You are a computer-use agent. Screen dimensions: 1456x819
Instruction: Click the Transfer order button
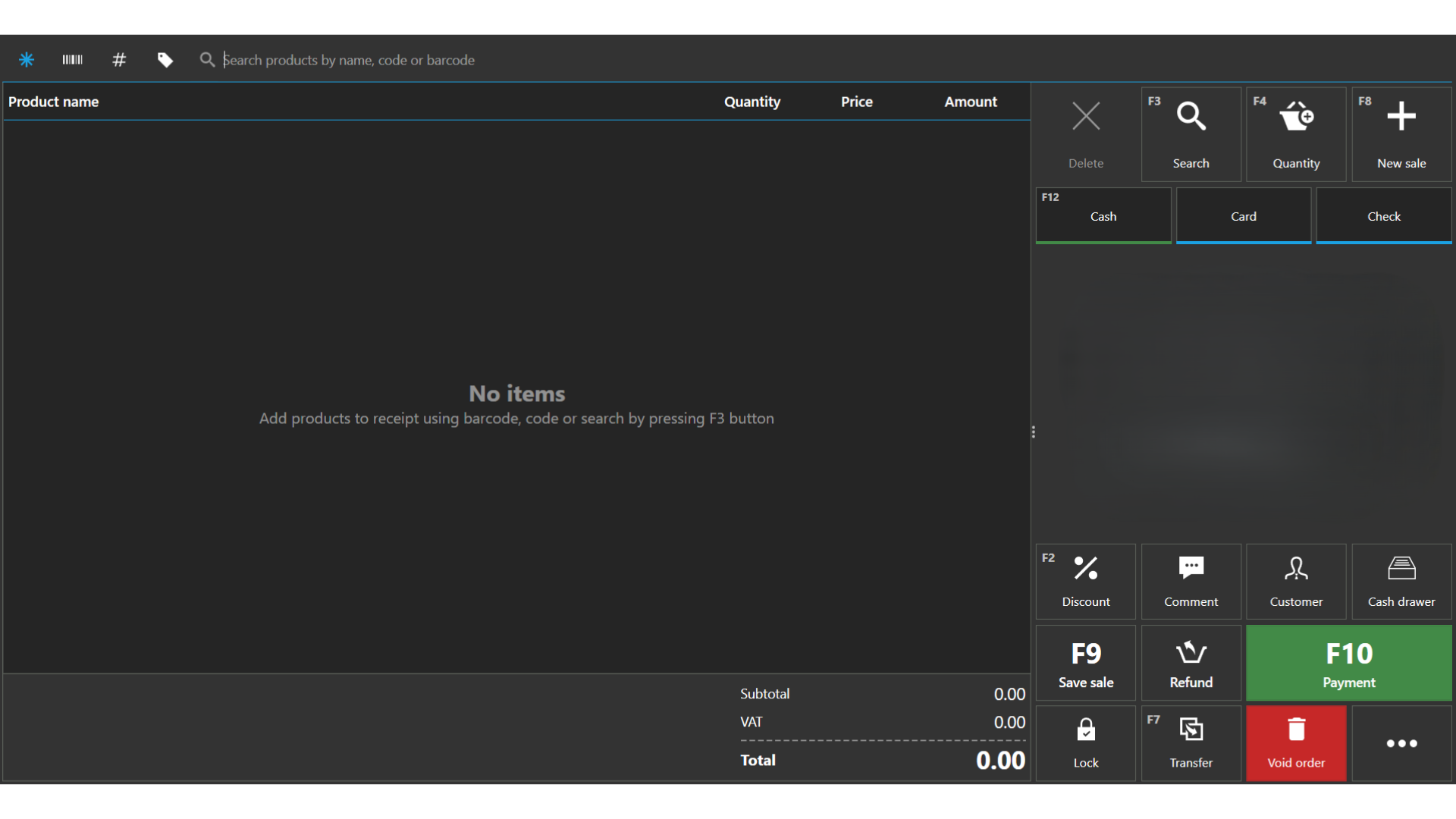tap(1191, 744)
